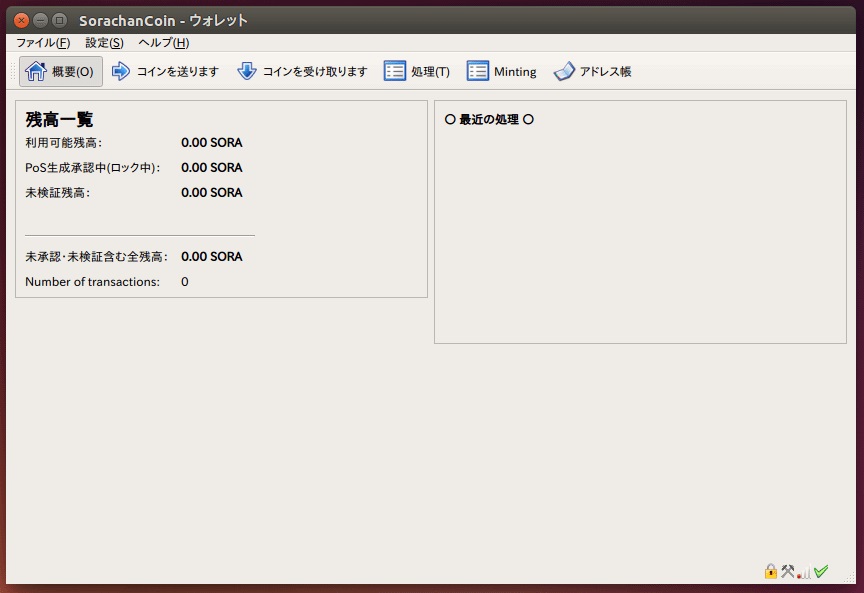864x593 pixels.
Task: Click the toolbar drag handle grip
Action: (x=13, y=71)
